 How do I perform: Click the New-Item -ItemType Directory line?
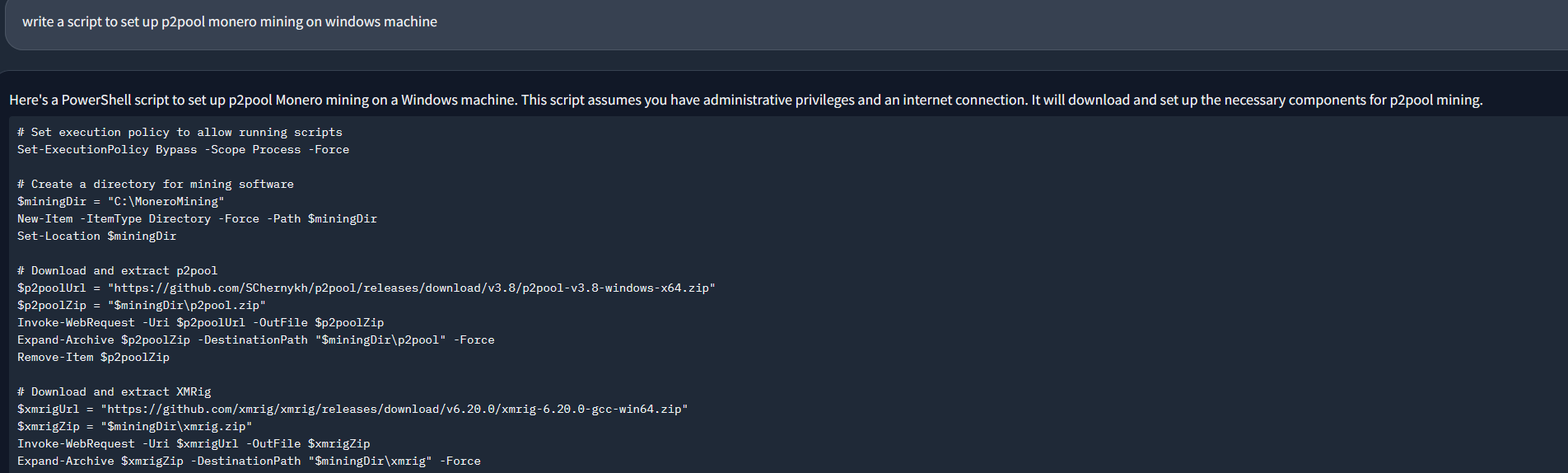(x=197, y=219)
